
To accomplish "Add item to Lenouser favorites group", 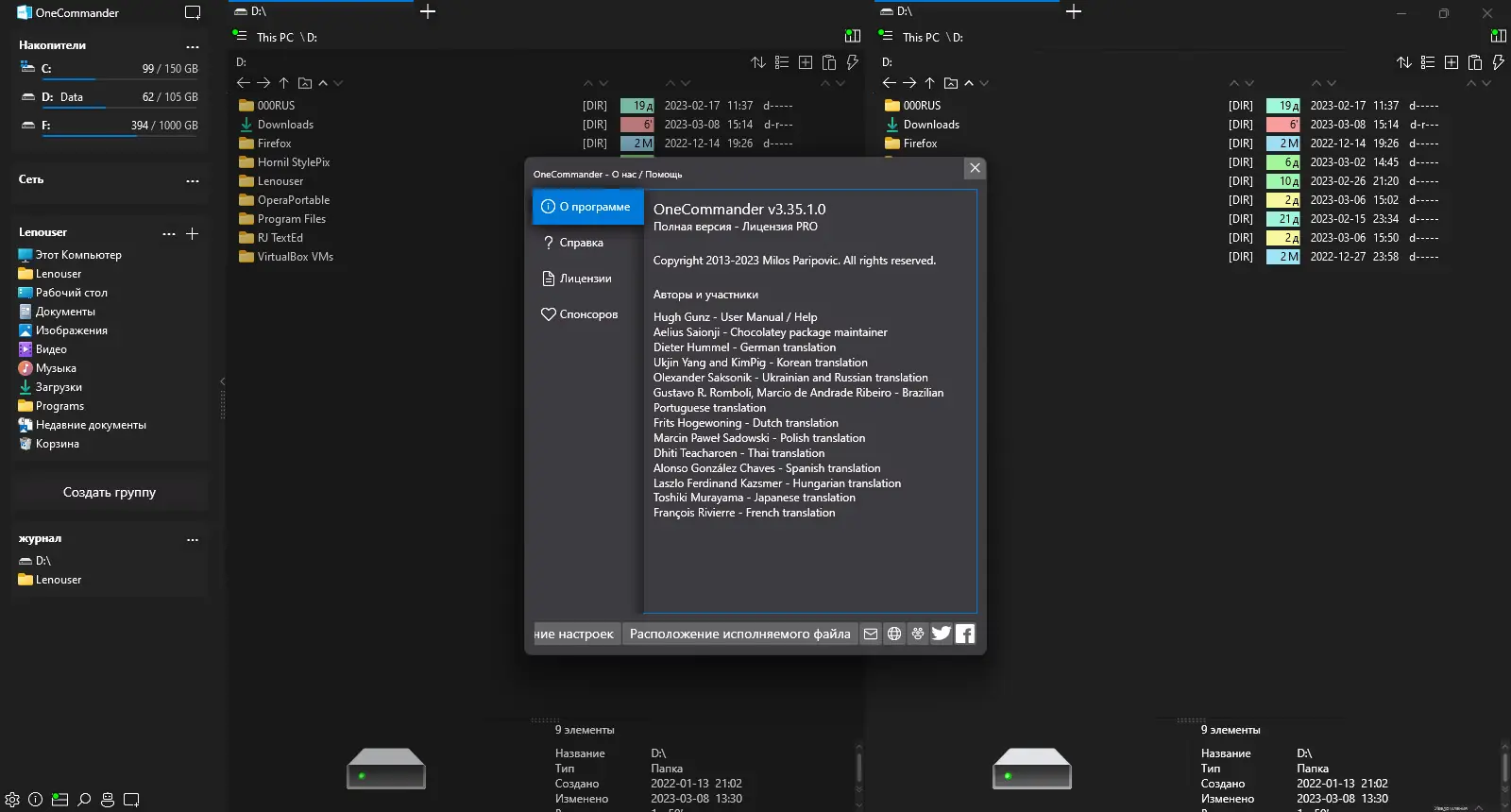I will click(193, 233).
